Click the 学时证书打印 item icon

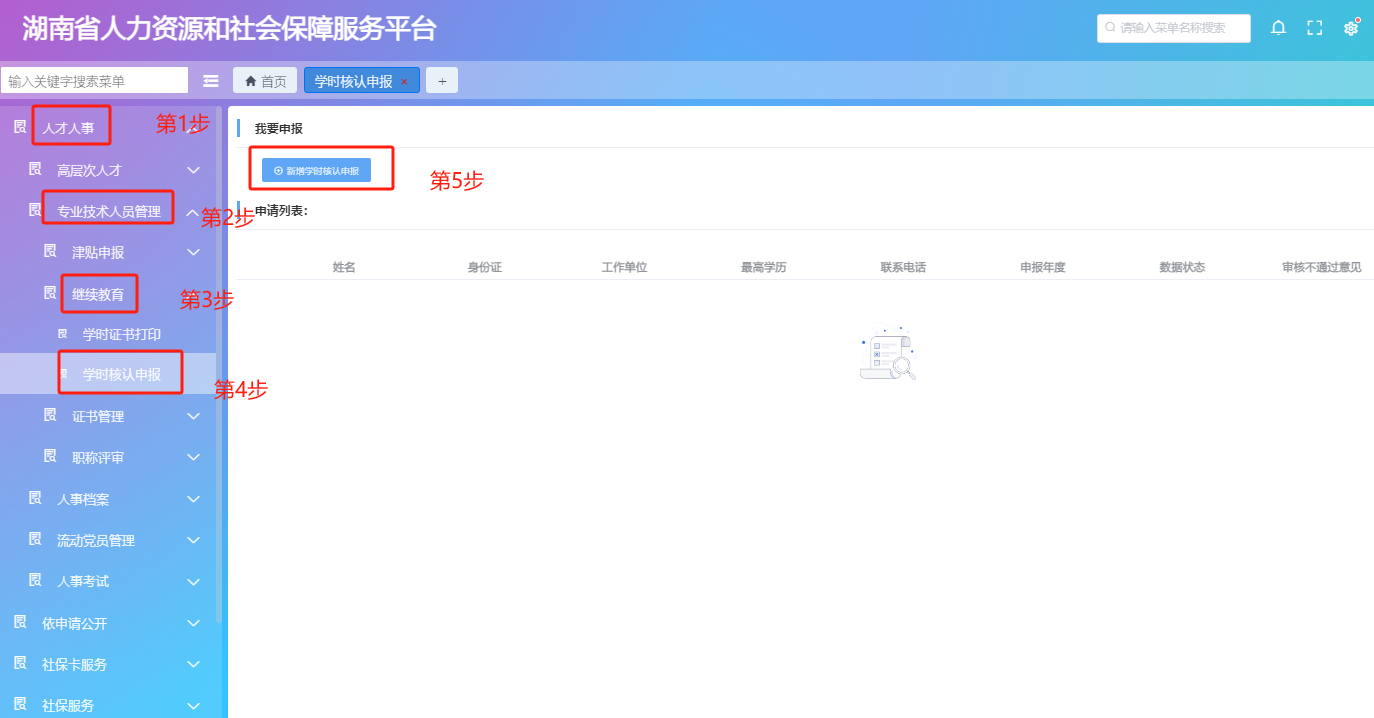click(63, 334)
